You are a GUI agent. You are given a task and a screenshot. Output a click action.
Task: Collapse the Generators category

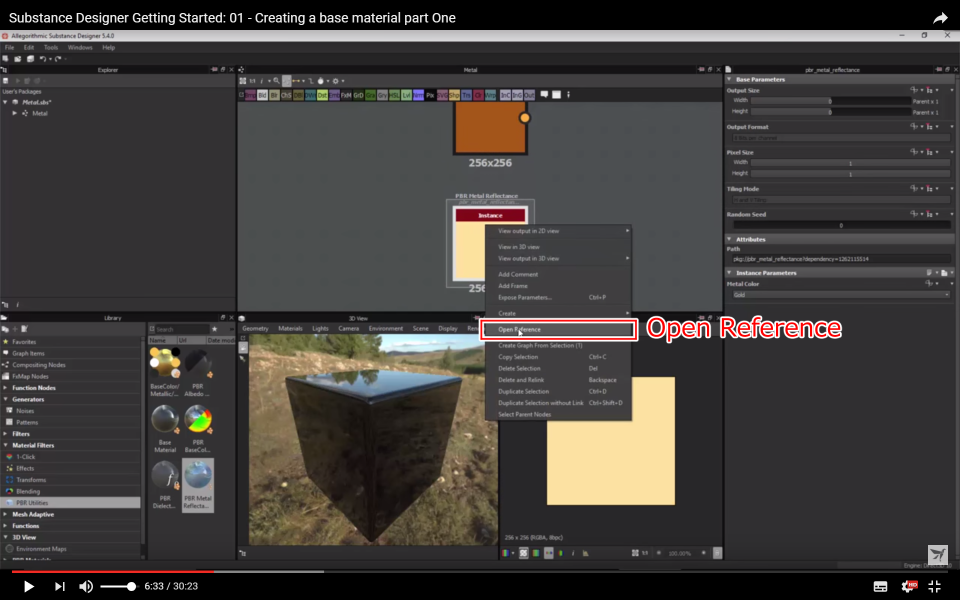coord(6,399)
